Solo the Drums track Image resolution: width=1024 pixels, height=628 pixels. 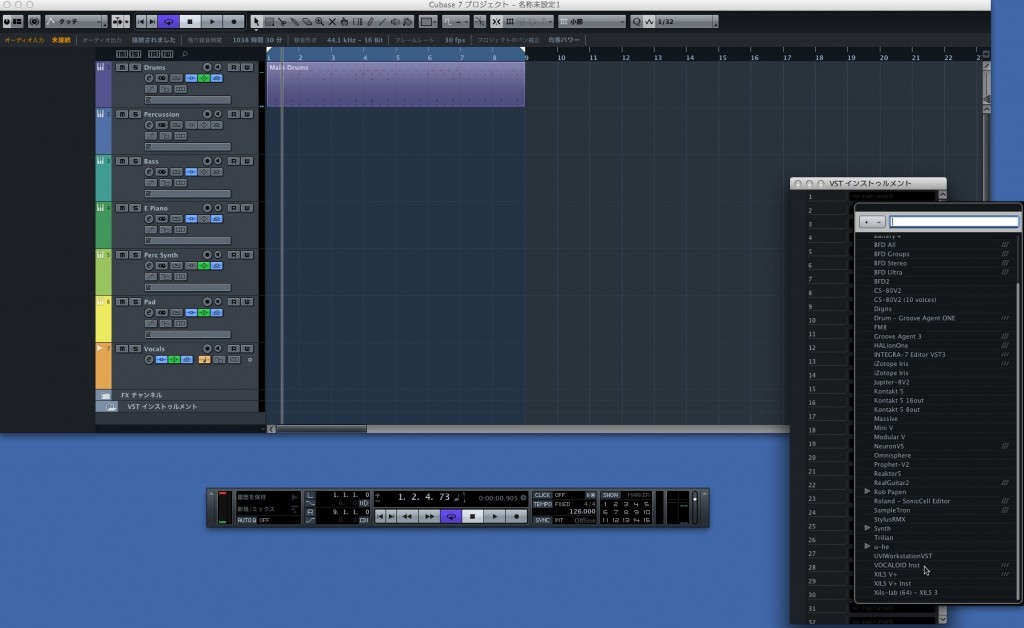[x=135, y=67]
